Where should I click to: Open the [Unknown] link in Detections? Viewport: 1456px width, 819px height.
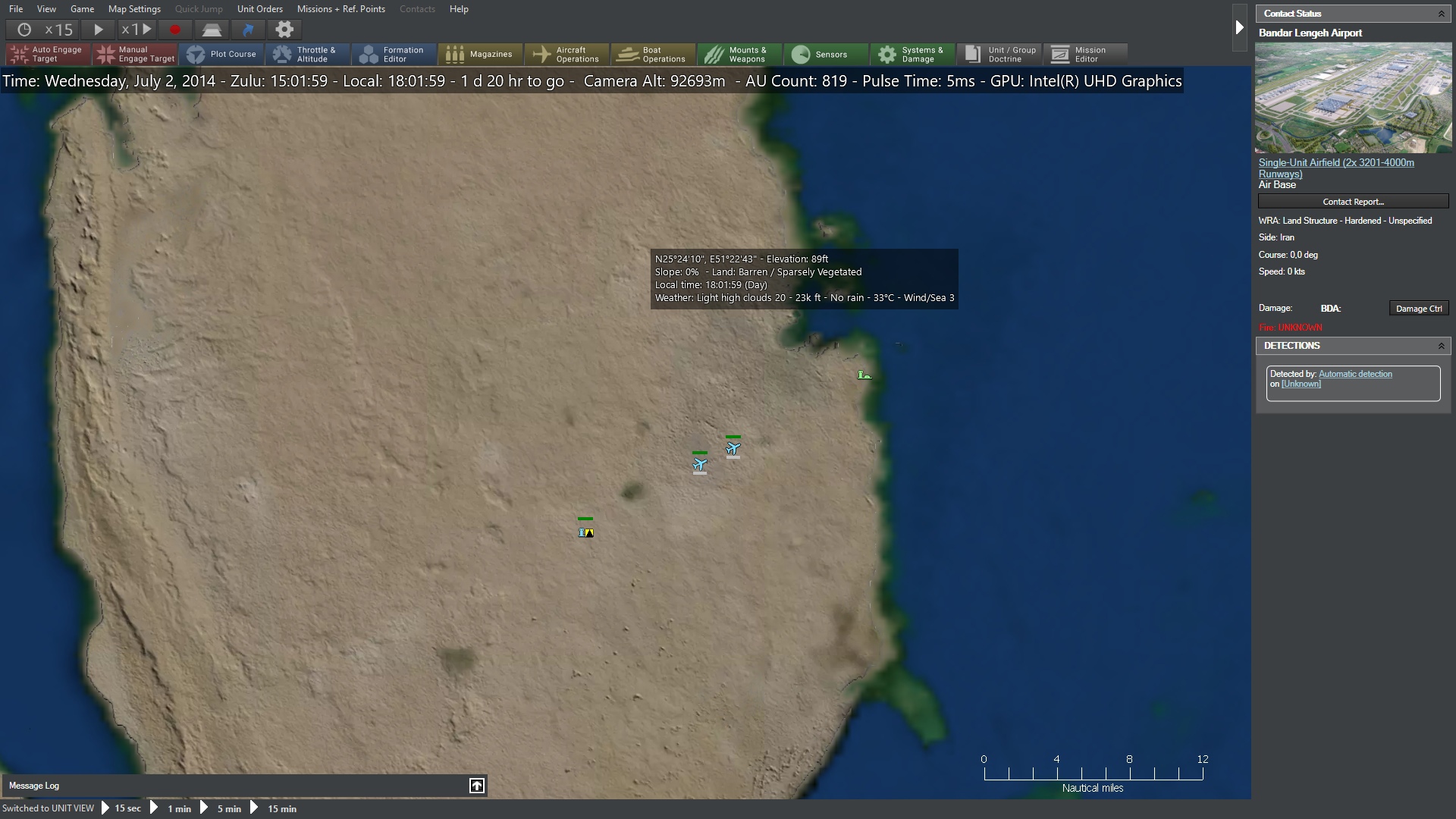pyautogui.click(x=1301, y=384)
